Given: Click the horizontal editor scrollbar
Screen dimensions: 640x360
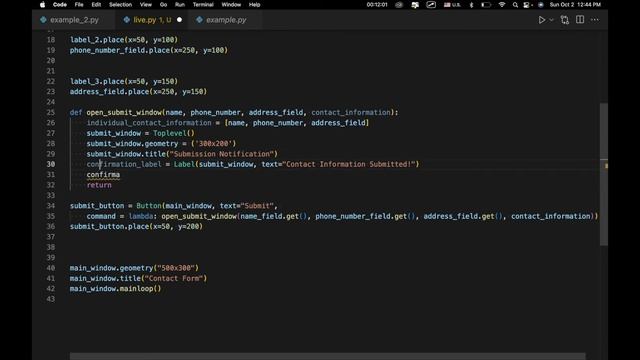Looking at the screenshot, I should [327, 356].
